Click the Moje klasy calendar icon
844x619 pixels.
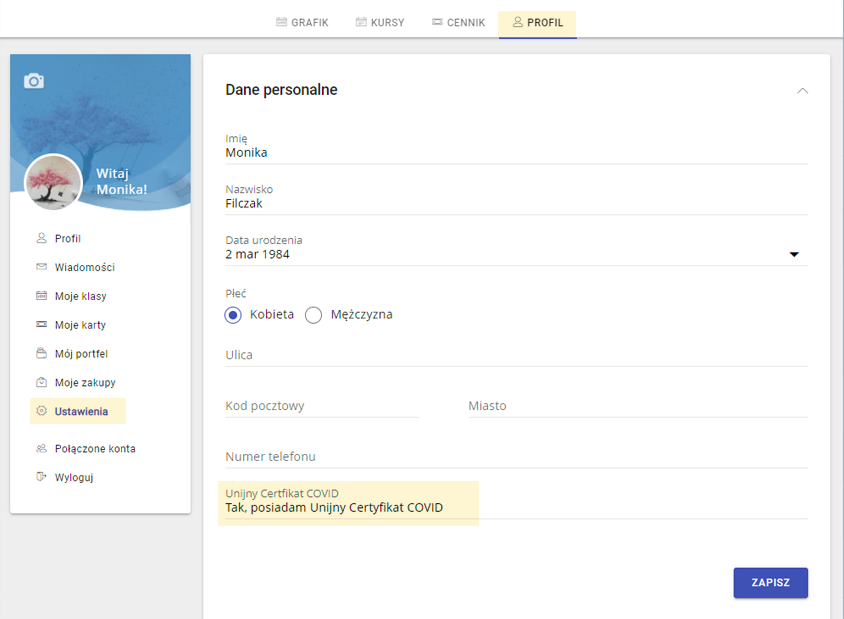click(x=41, y=296)
